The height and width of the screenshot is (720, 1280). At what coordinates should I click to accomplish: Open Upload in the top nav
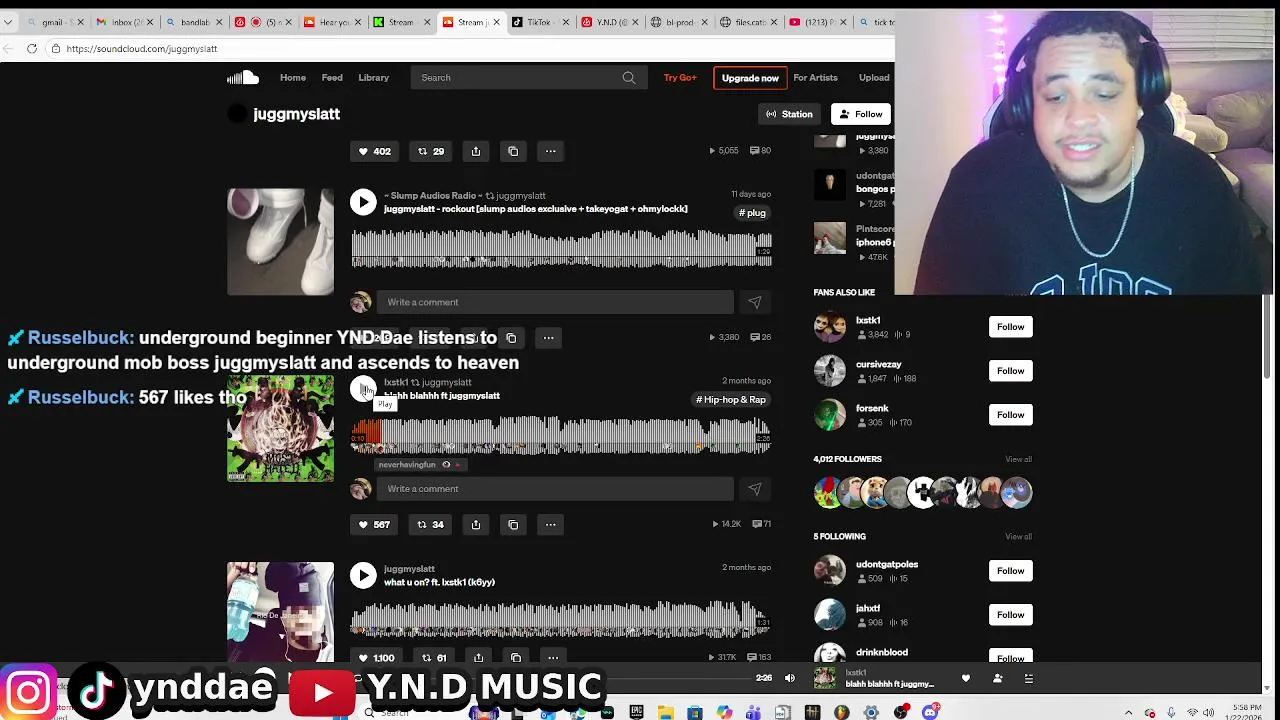874,78
